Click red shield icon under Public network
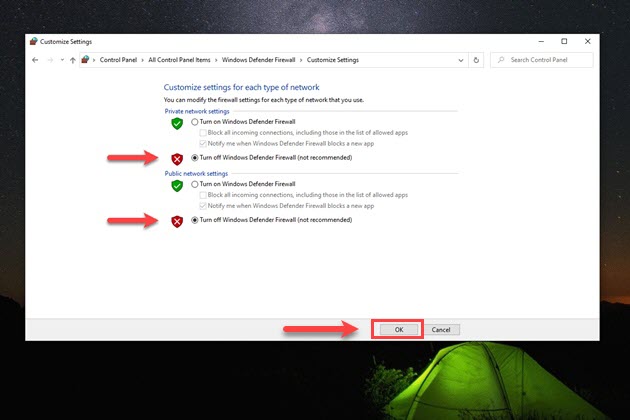 (177, 221)
